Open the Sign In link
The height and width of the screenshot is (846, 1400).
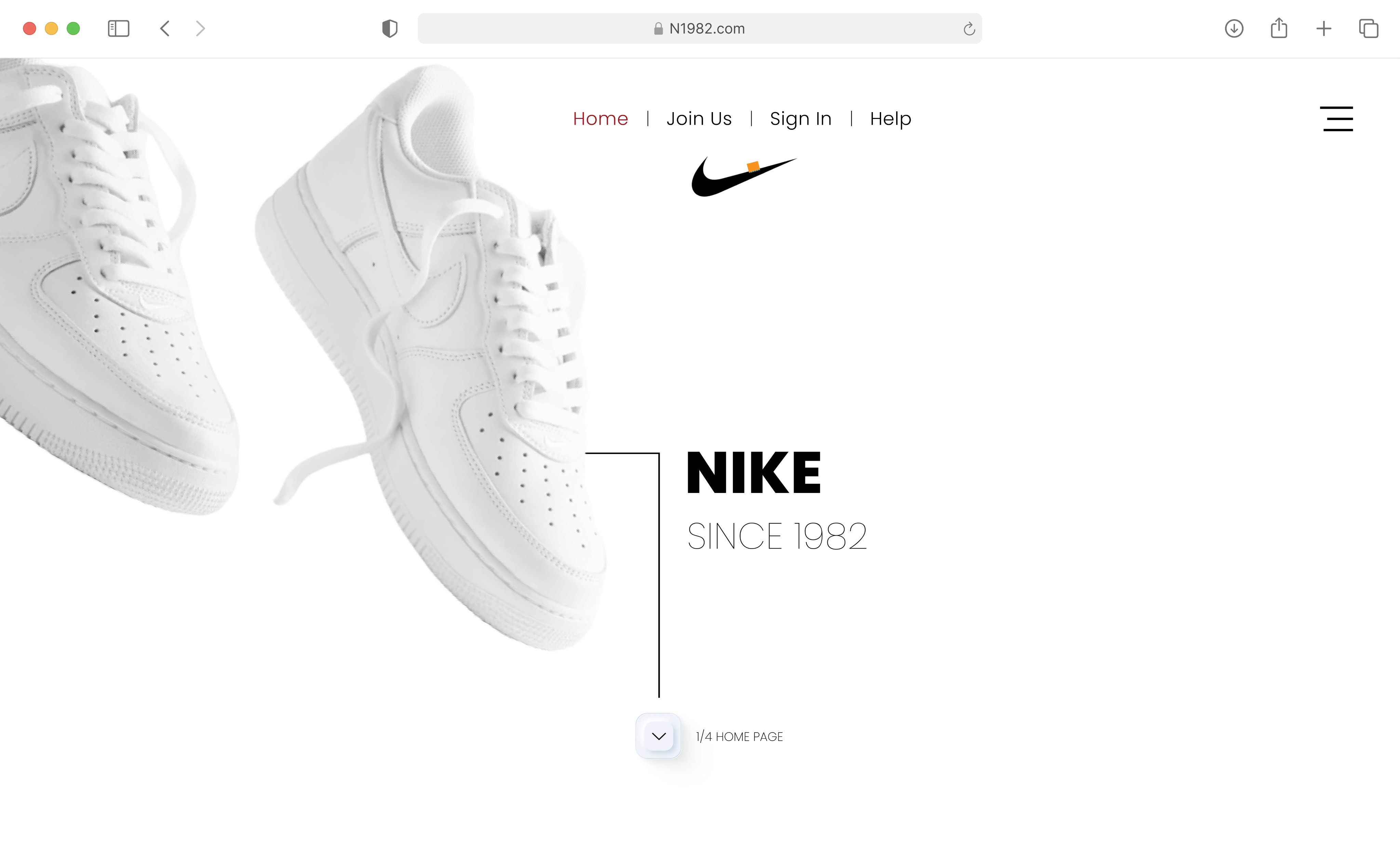click(800, 119)
